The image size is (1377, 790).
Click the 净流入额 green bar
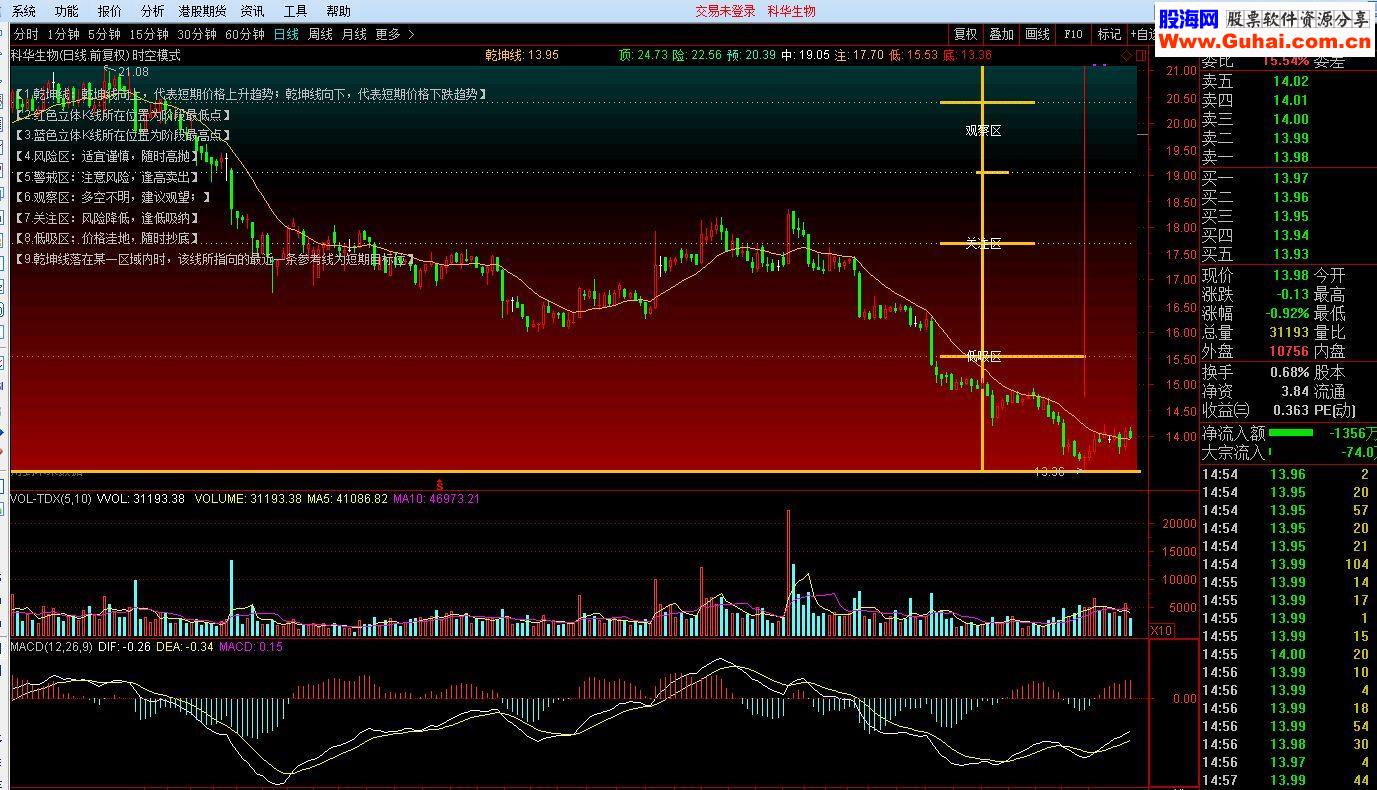click(1291, 433)
